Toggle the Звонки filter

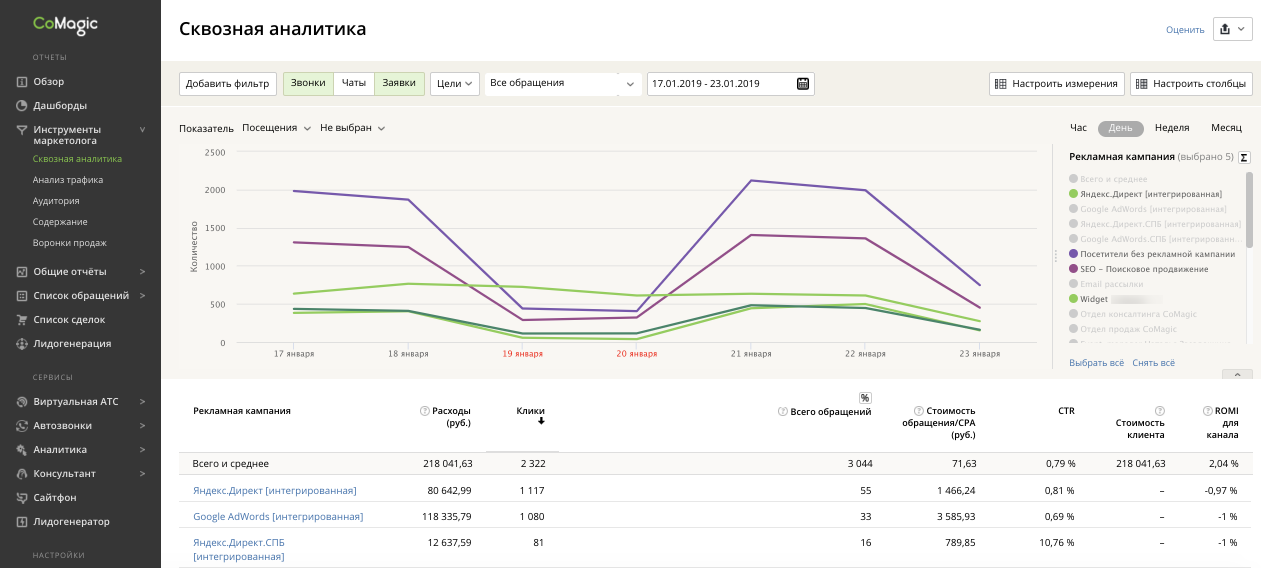tap(308, 84)
